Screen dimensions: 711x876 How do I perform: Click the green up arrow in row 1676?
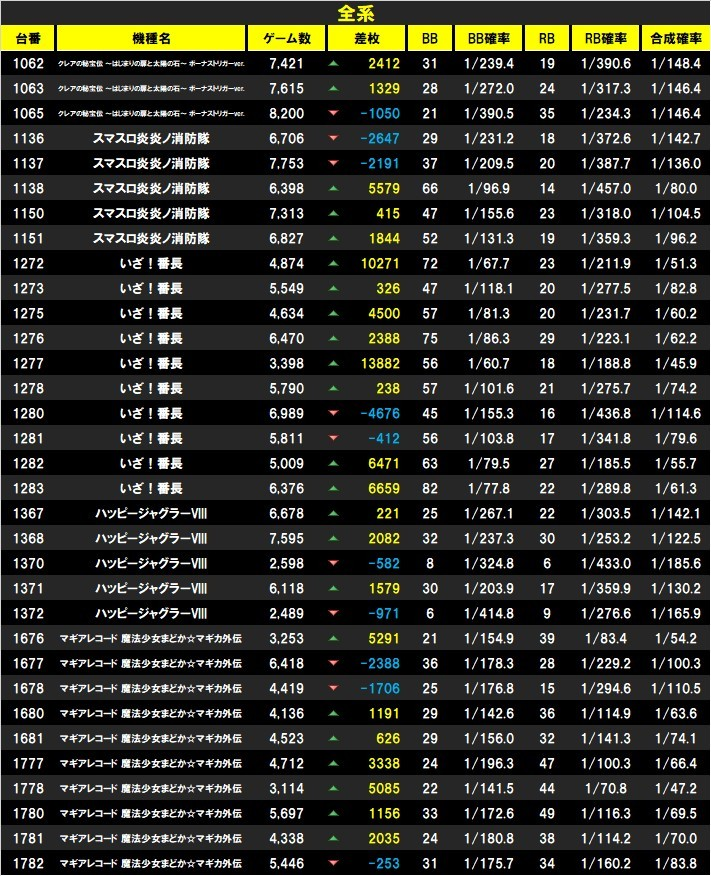click(x=333, y=639)
